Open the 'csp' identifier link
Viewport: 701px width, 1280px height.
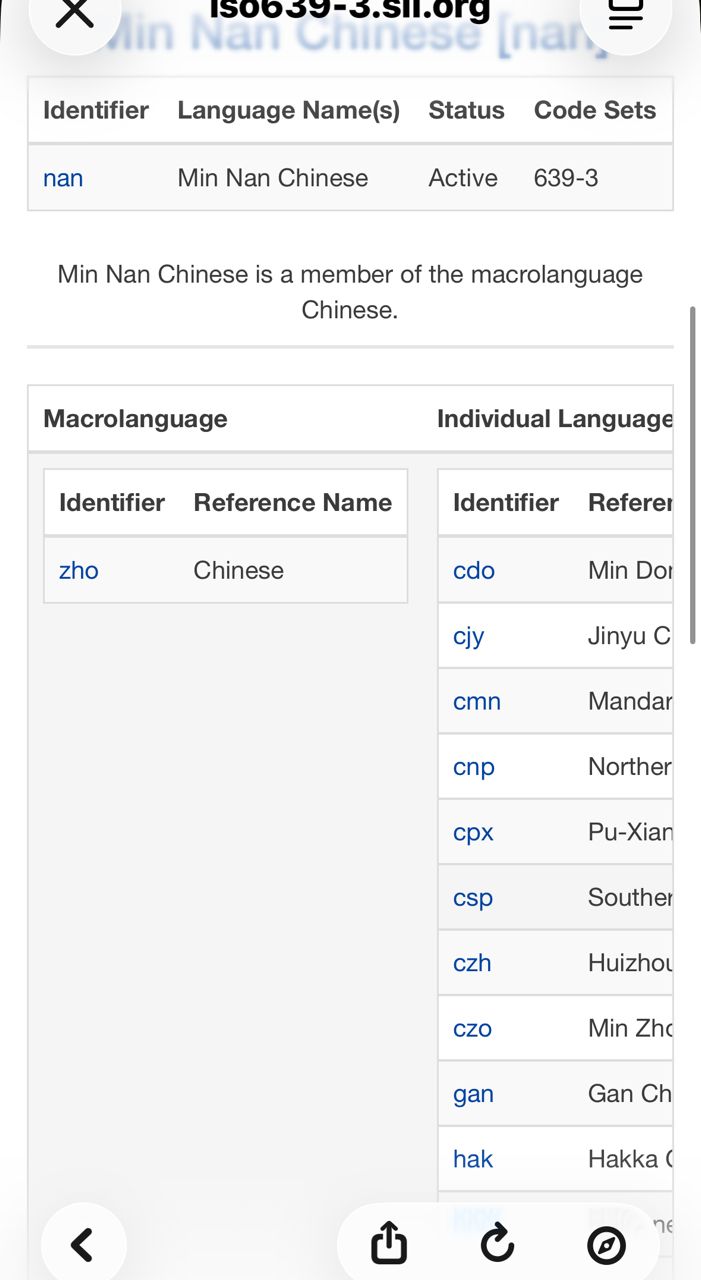point(473,897)
